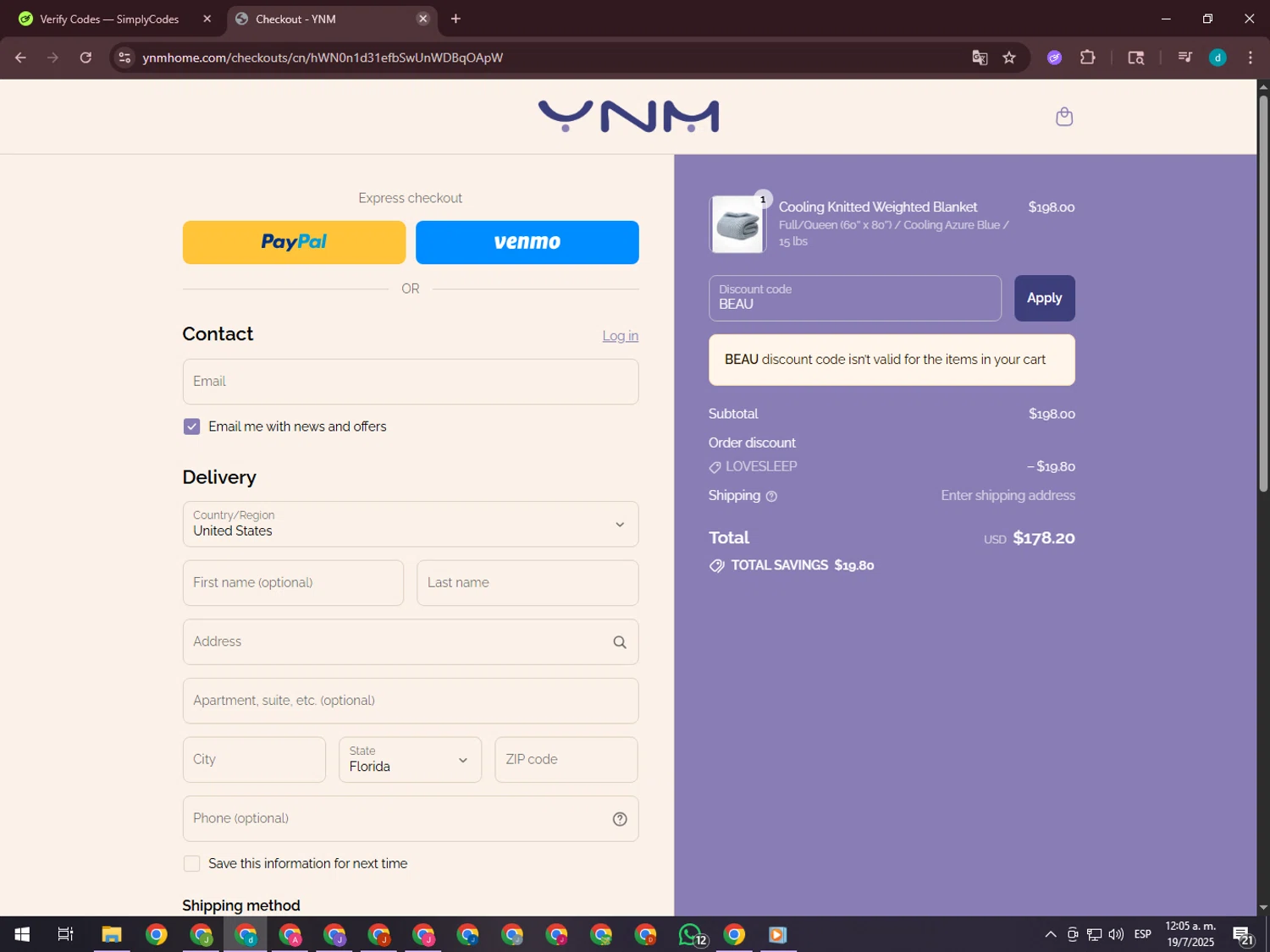Close the Verify Codes tab
The image size is (1270, 952).
207,19
